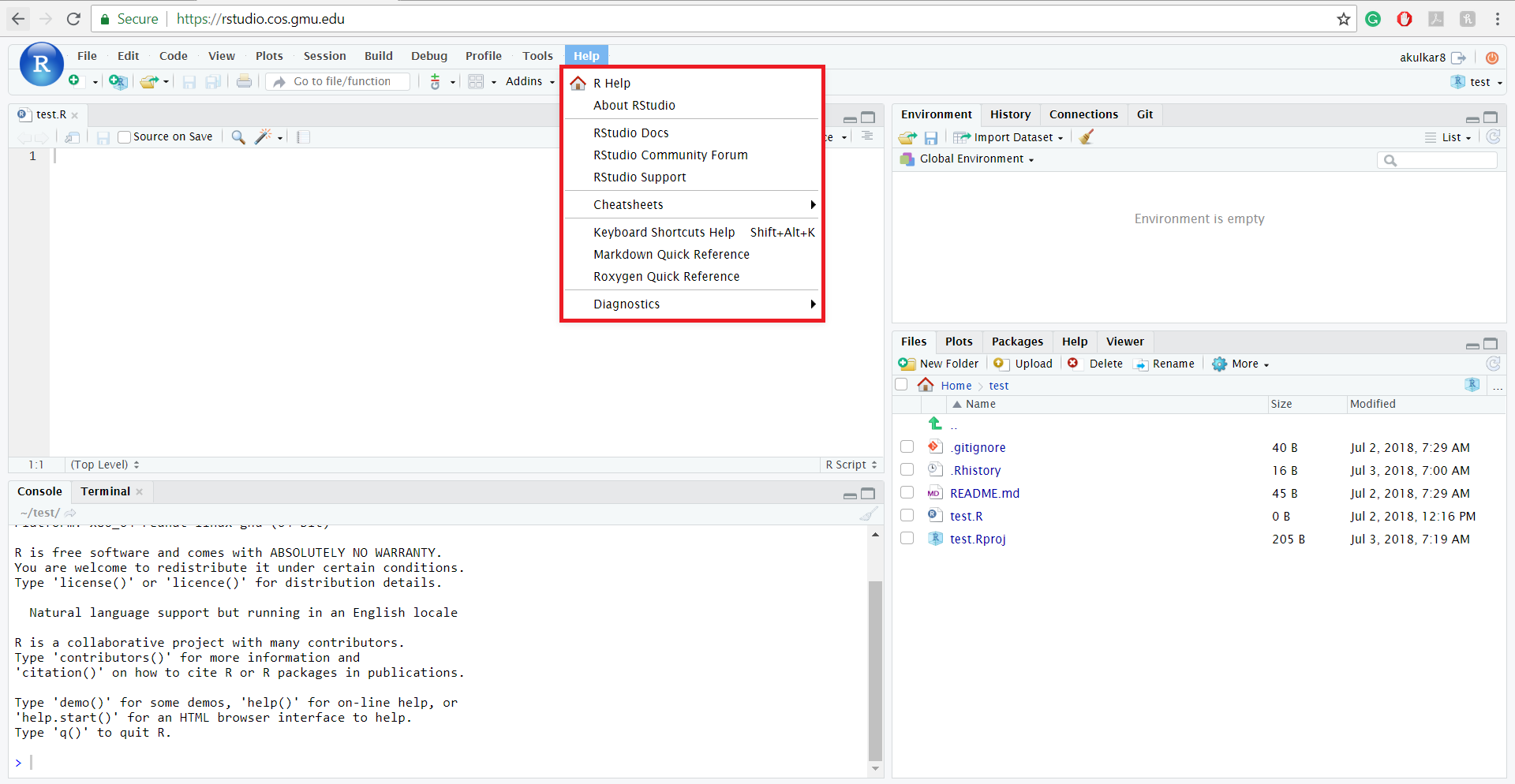Click the workspace panes layout icon
The width and height of the screenshot is (1515, 784).
476,81
